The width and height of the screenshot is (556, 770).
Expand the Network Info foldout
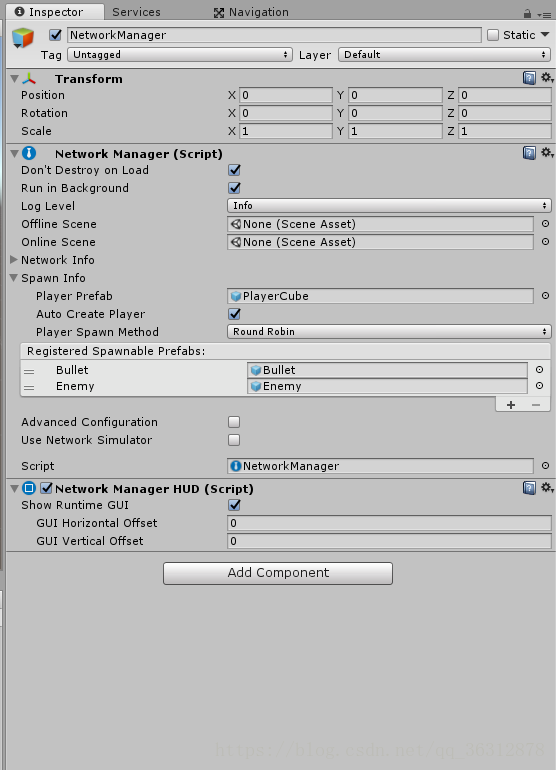coord(14,259)
